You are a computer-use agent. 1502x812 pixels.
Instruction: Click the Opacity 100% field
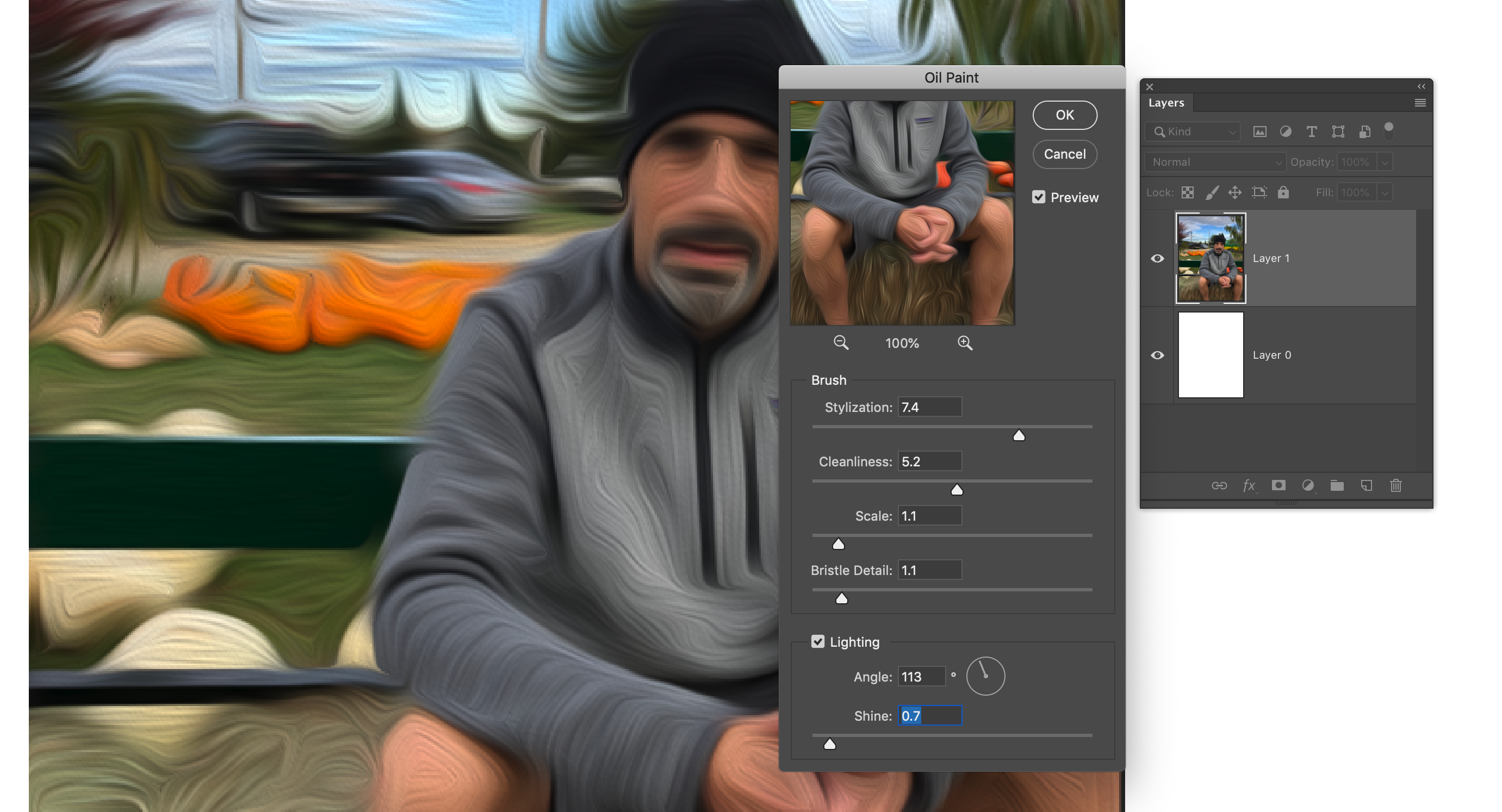[x=1357, y=162]
